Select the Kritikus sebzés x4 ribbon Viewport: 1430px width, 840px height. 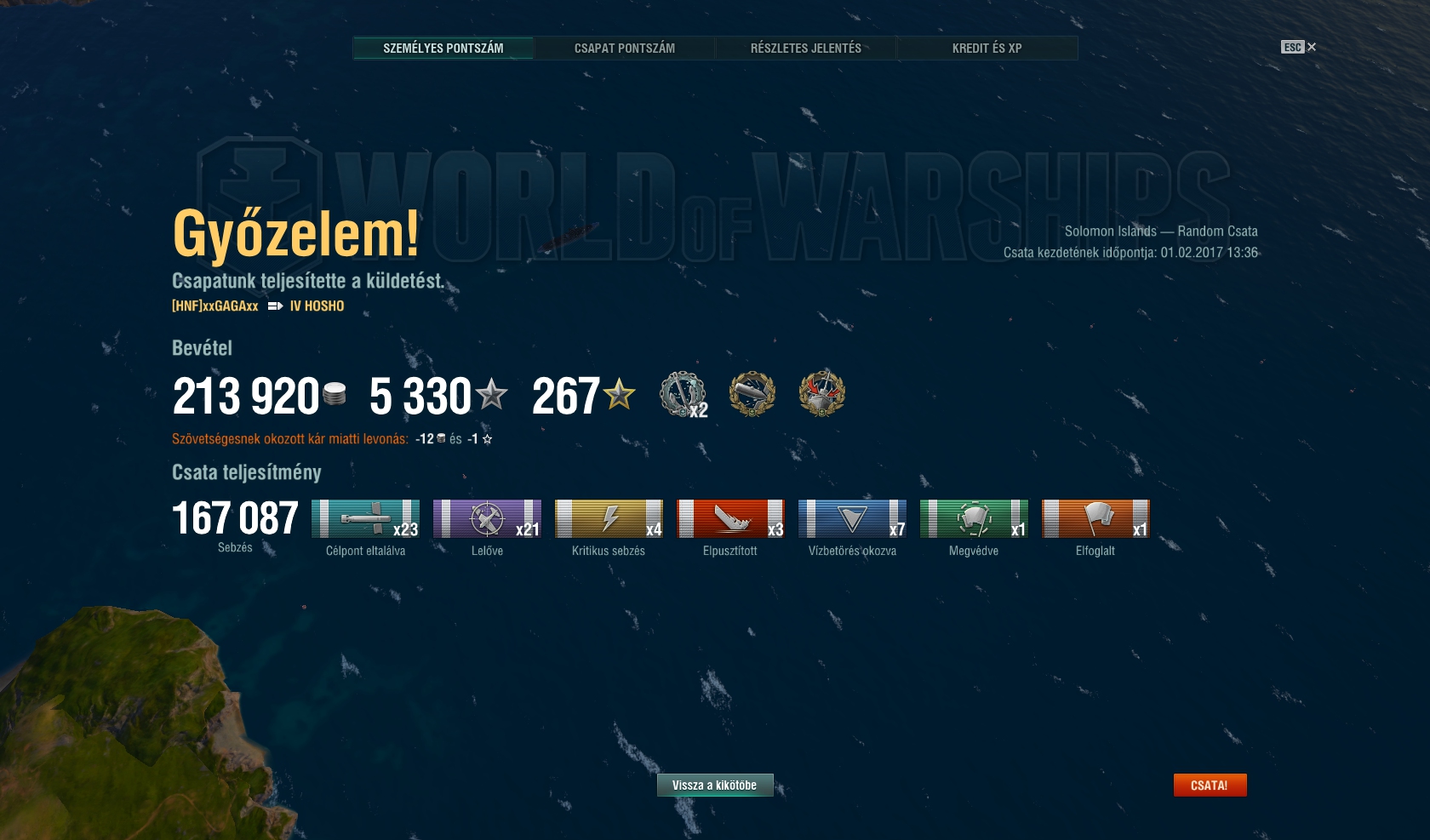point(609,519)
